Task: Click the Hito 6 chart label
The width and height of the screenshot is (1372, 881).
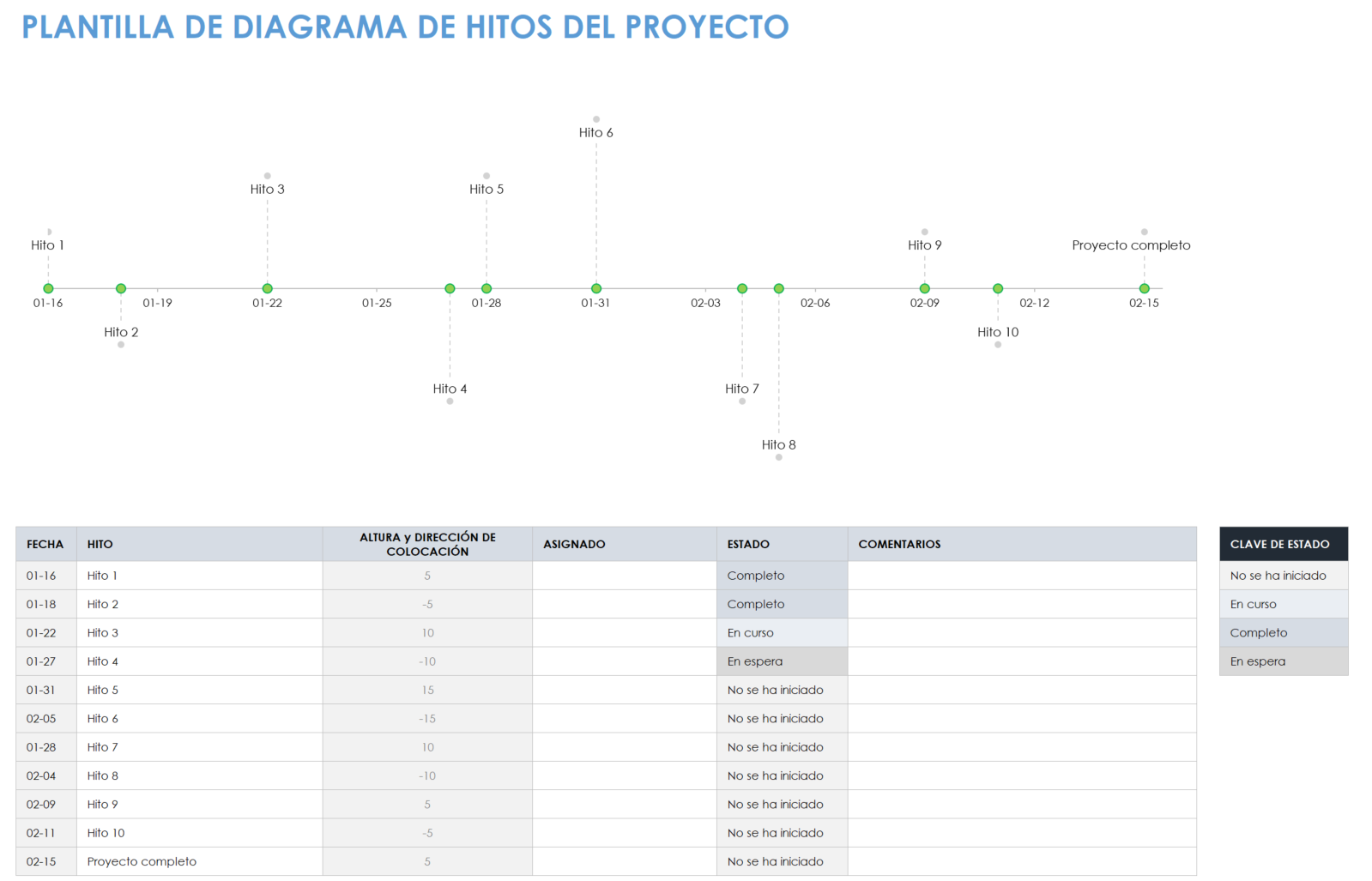Action: point(596,132)
